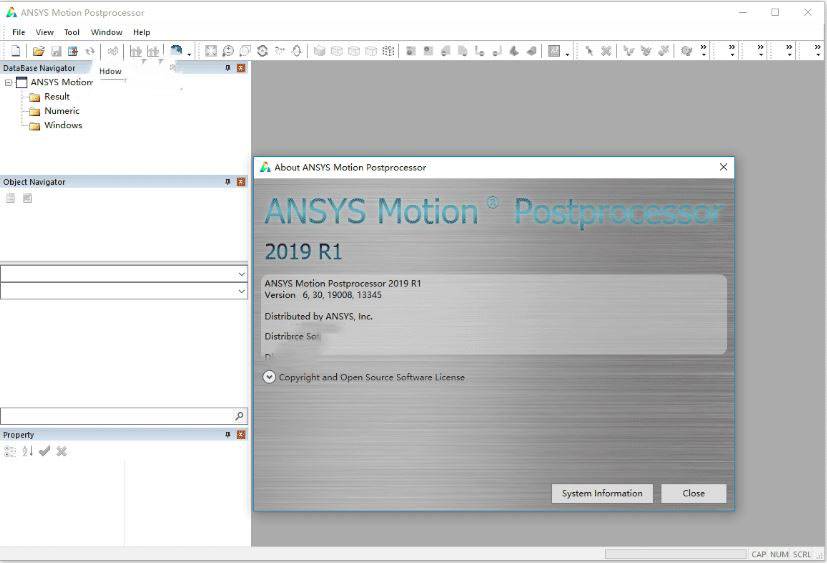Click the checkmark apply icon in Property panel
Screen dimensions: 827x564
tap(44, 451)
